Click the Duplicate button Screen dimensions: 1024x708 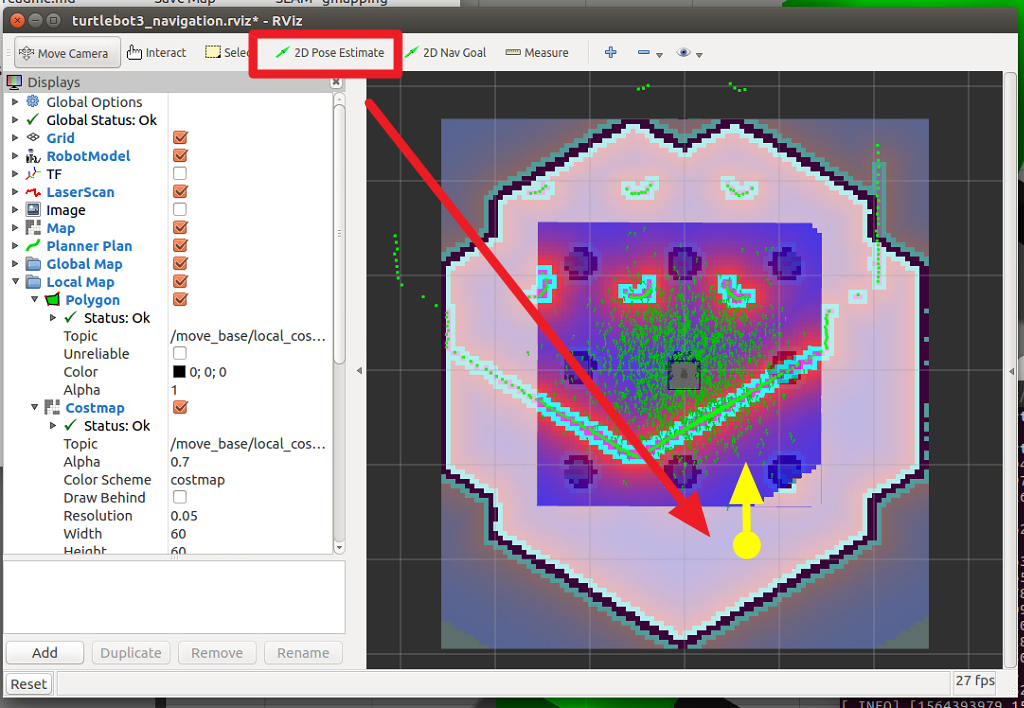[131, 652]
